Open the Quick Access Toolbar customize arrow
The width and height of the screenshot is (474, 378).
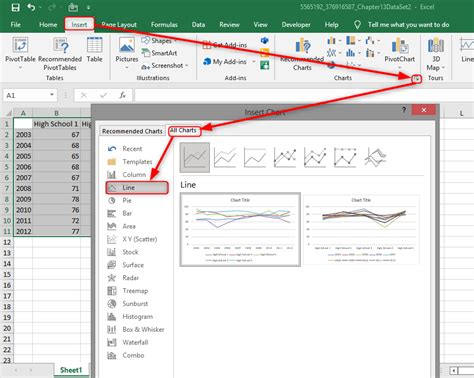88,7
